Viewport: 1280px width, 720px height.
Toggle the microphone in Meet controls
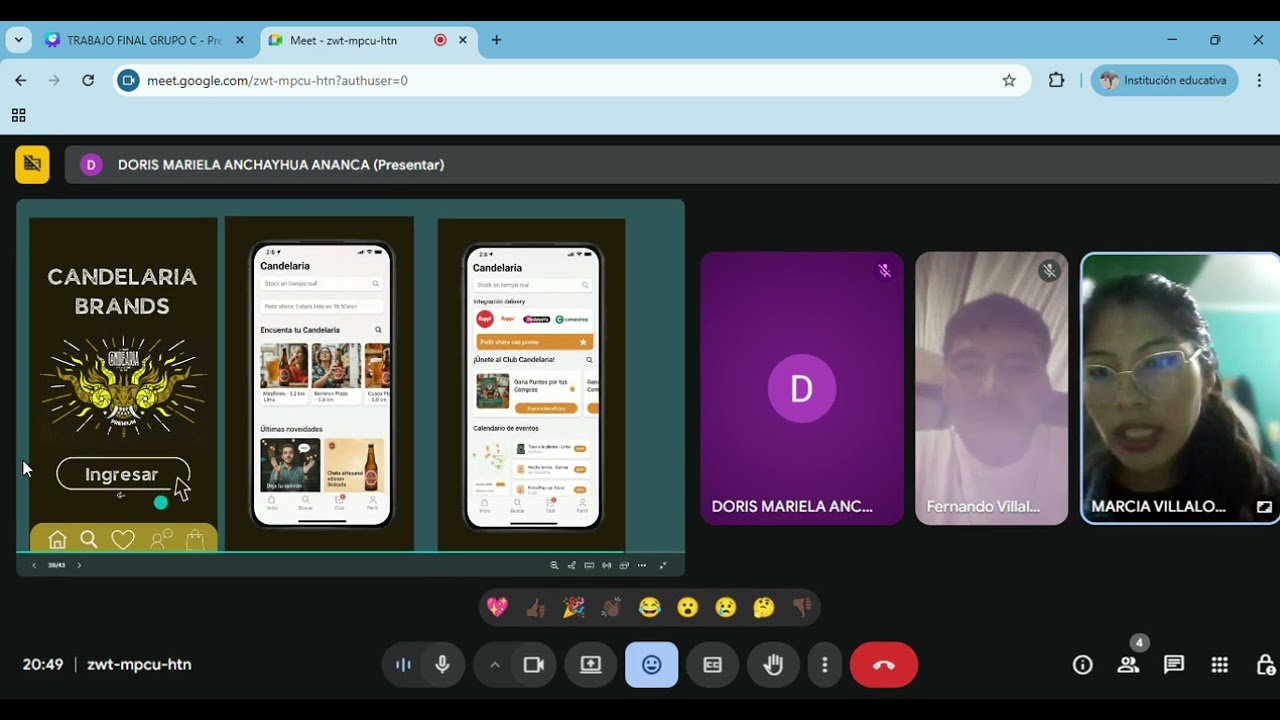(x=442, y=665)
